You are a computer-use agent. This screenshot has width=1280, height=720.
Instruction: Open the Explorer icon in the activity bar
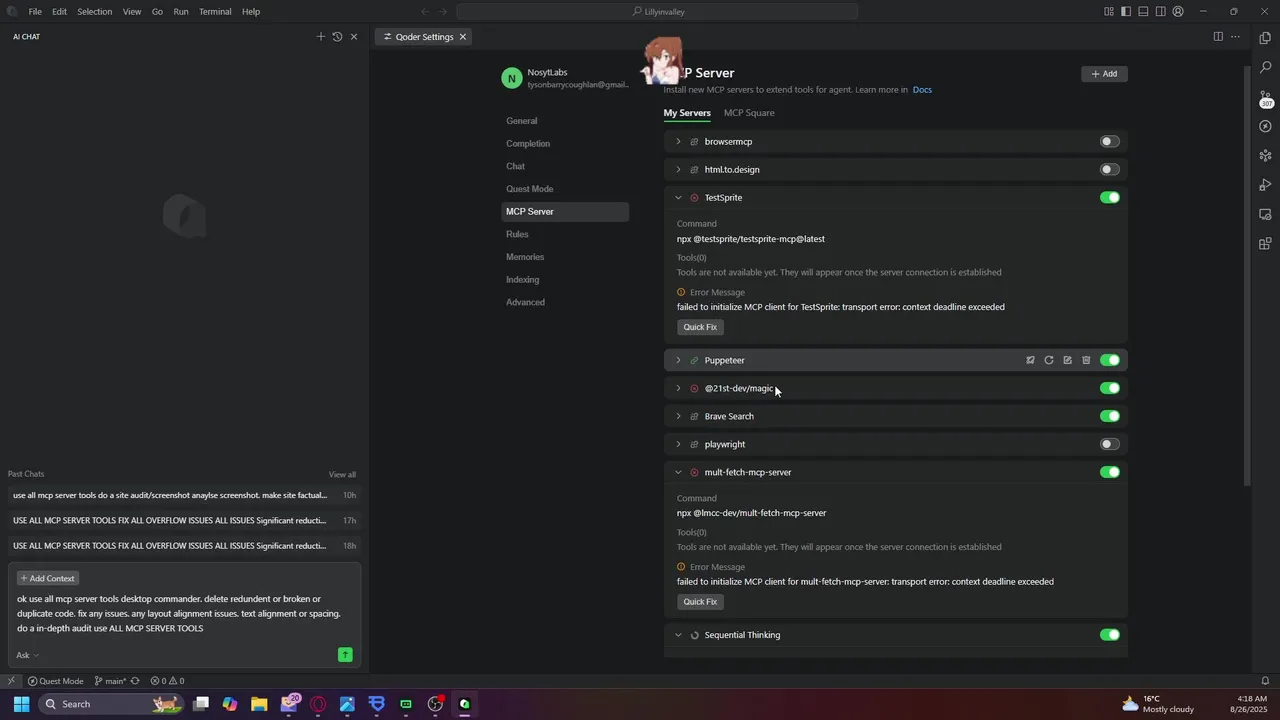[x=1265, y=38]
